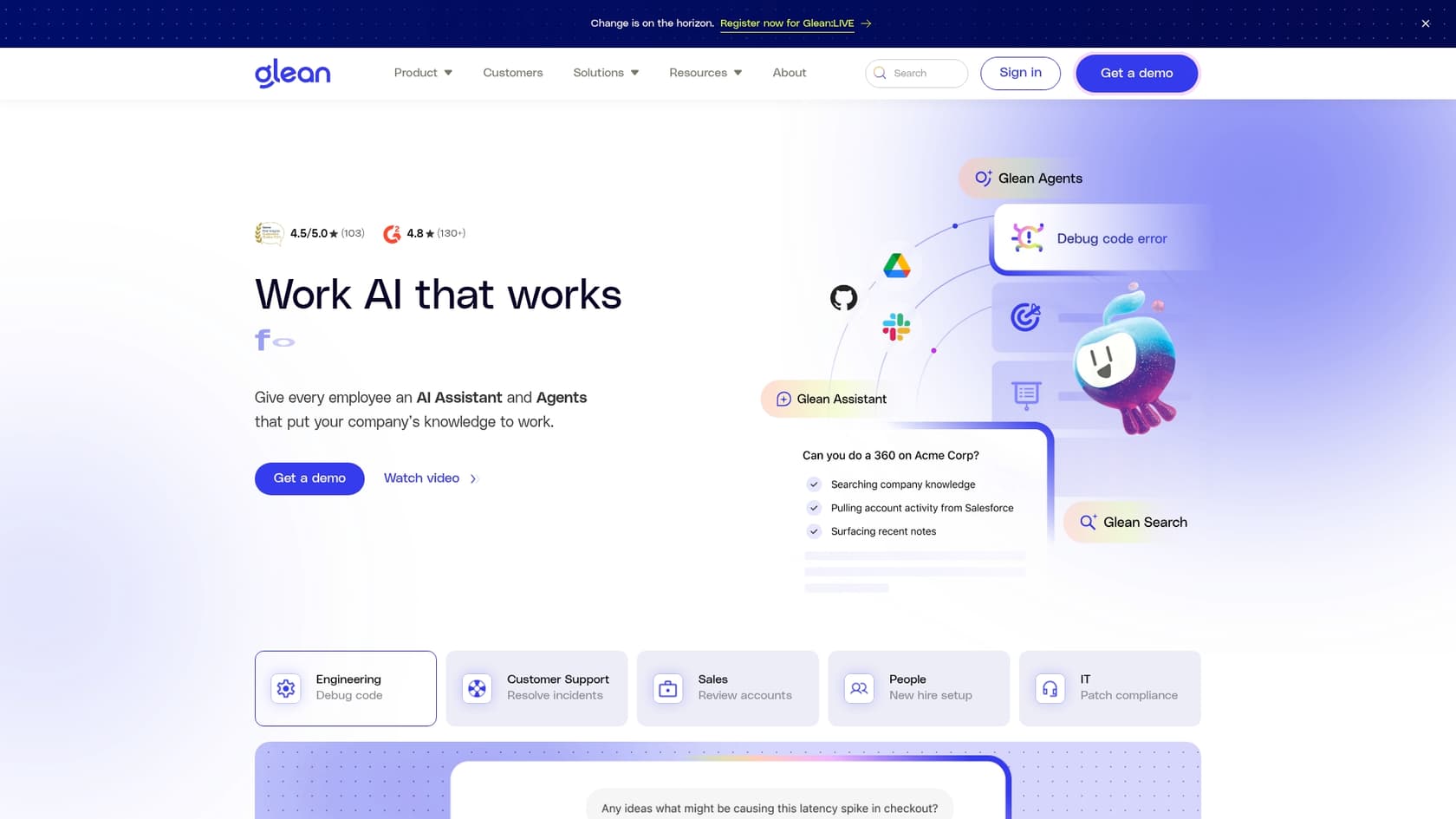The image size is (1456, 819).
Task: Click the Glean Agents sparkle icon
Action: [983, 178]
